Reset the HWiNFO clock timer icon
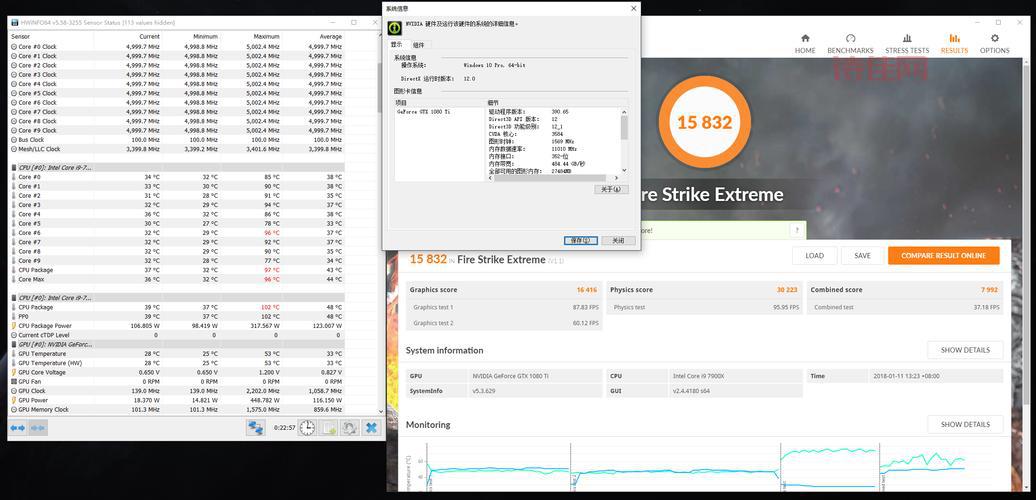 (x=307, y=427)
